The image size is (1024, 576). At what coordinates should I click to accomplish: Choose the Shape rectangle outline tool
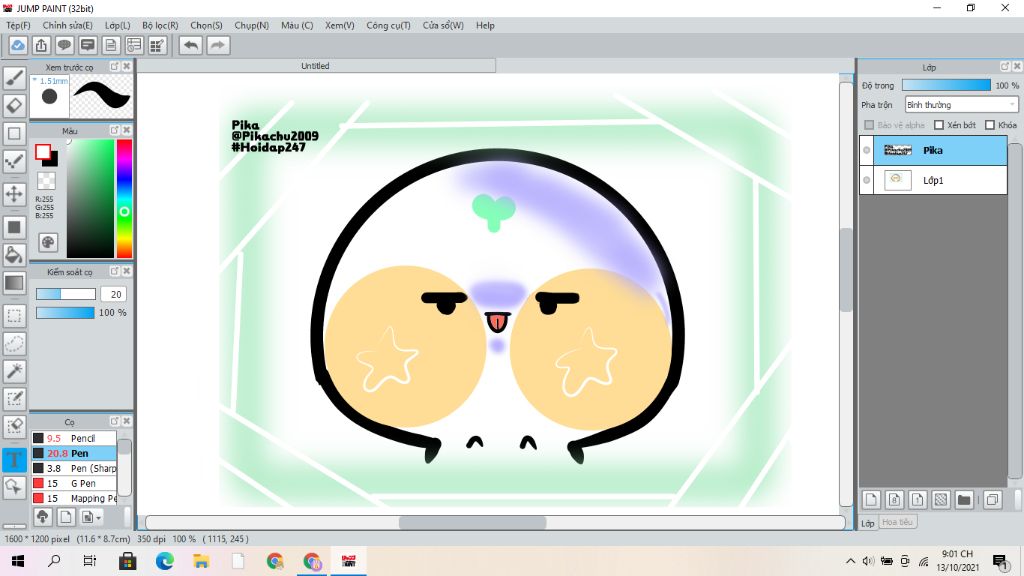point(14,134)
